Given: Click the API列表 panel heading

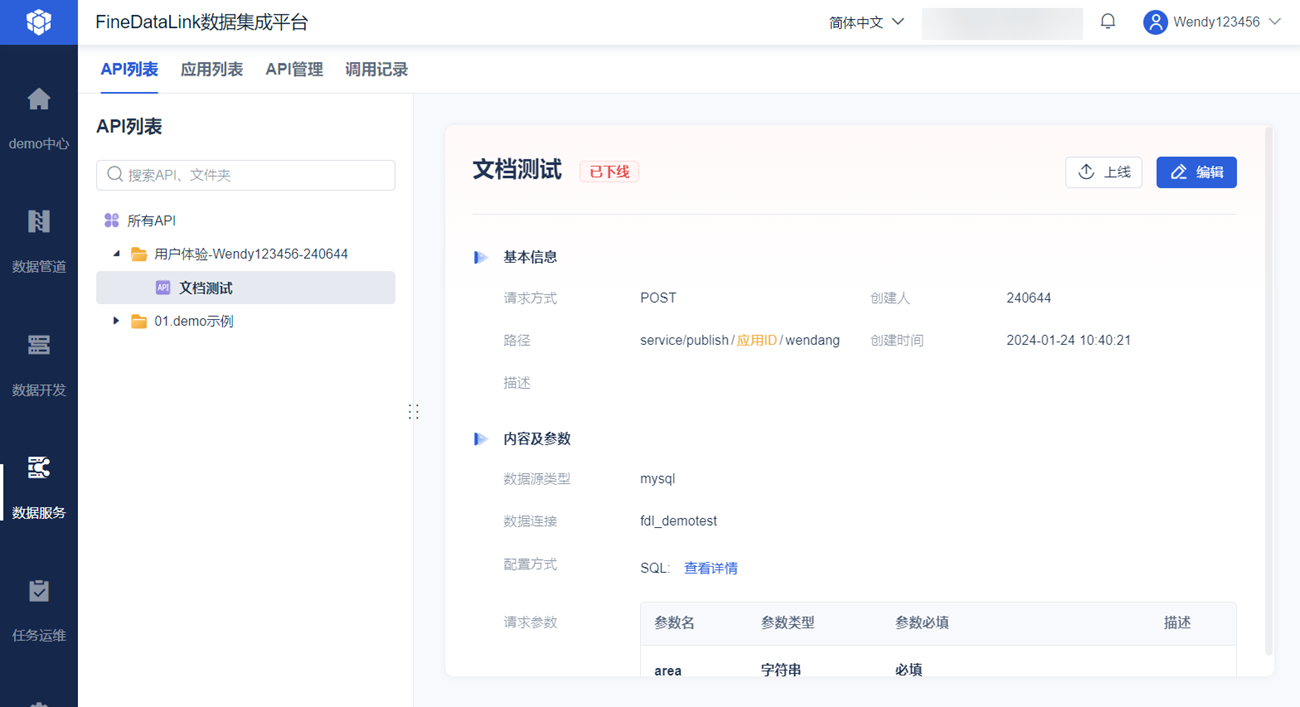Looking at the screenshot, I should pos(129,127).
